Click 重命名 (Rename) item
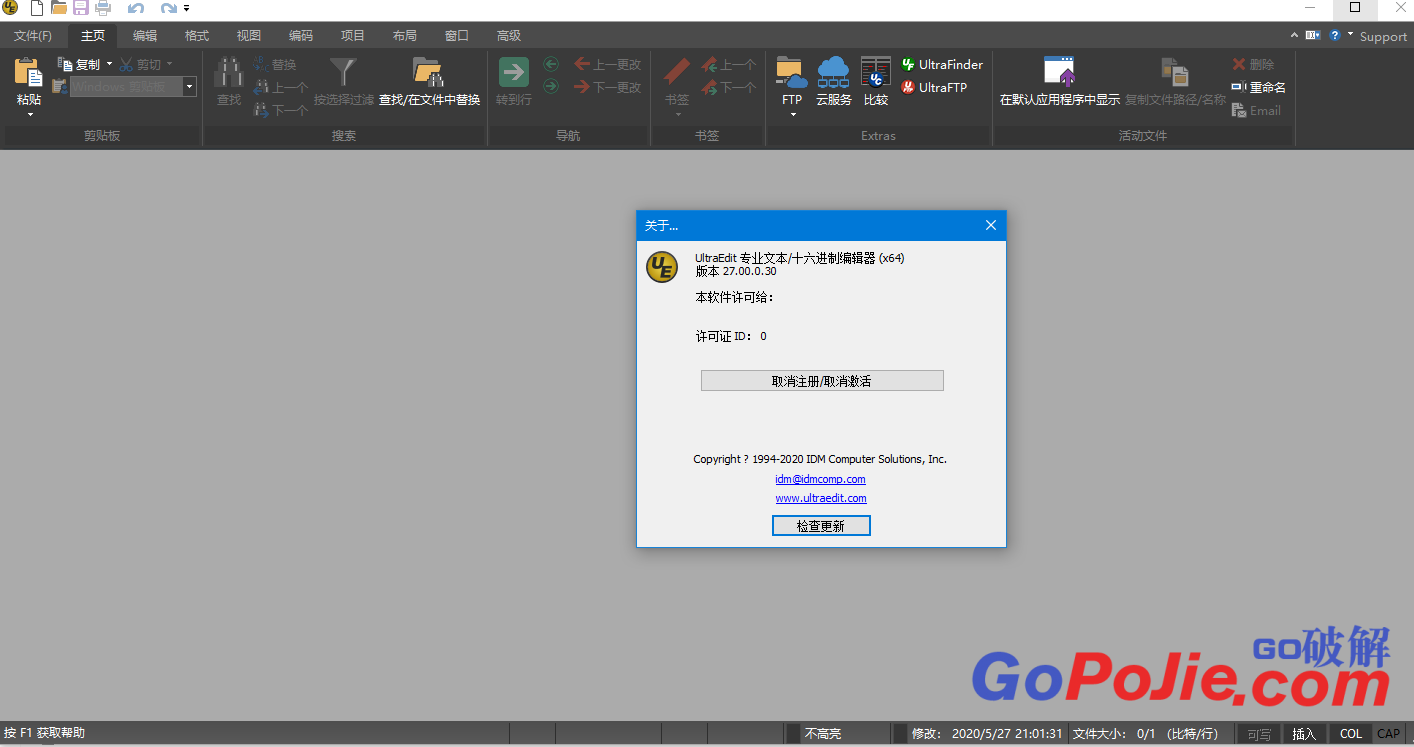Viewport: 1414px width, 747px height. [x=1259, y=87]
